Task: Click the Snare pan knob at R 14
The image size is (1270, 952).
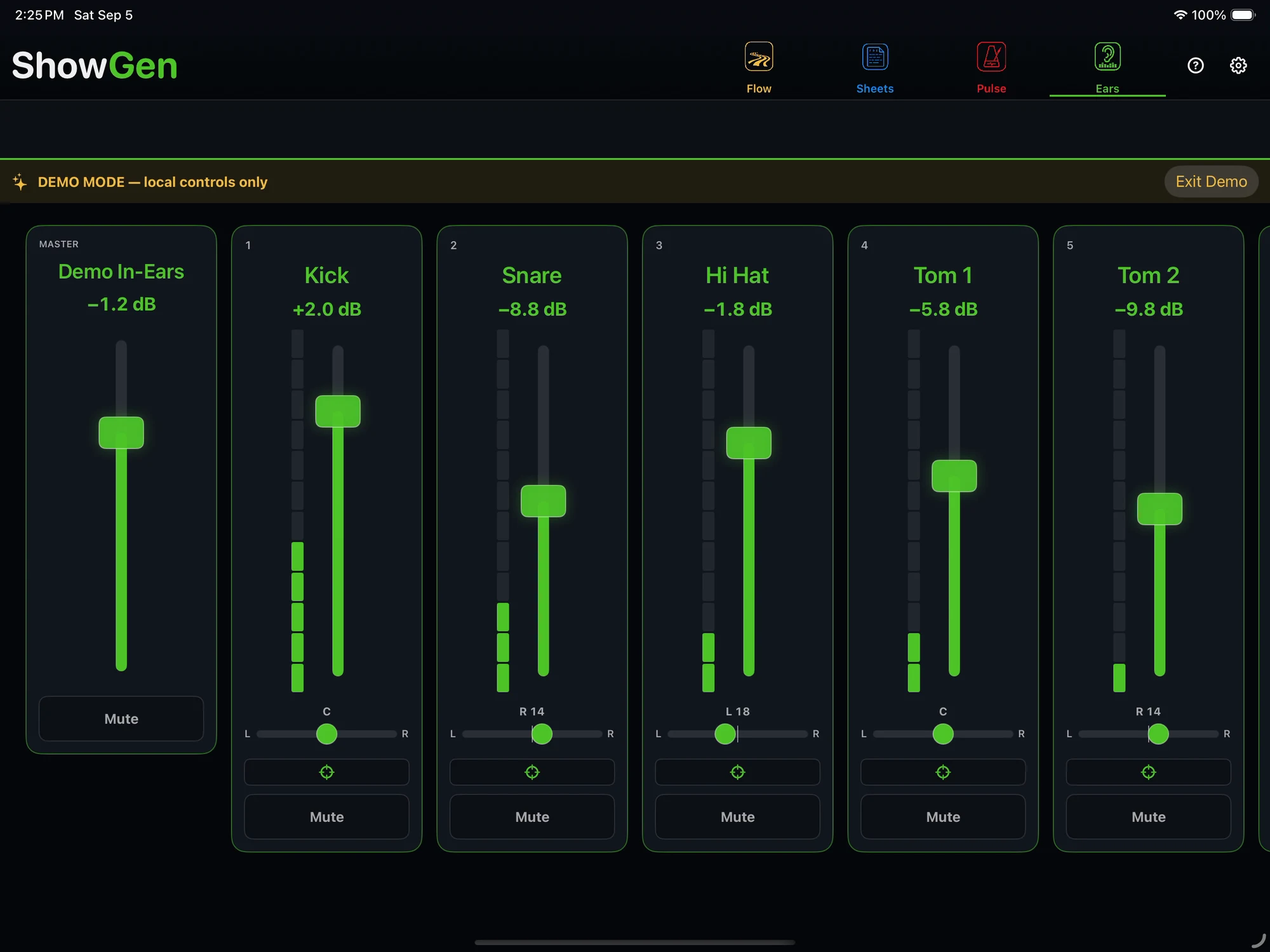Action: [x=542, y=734]
